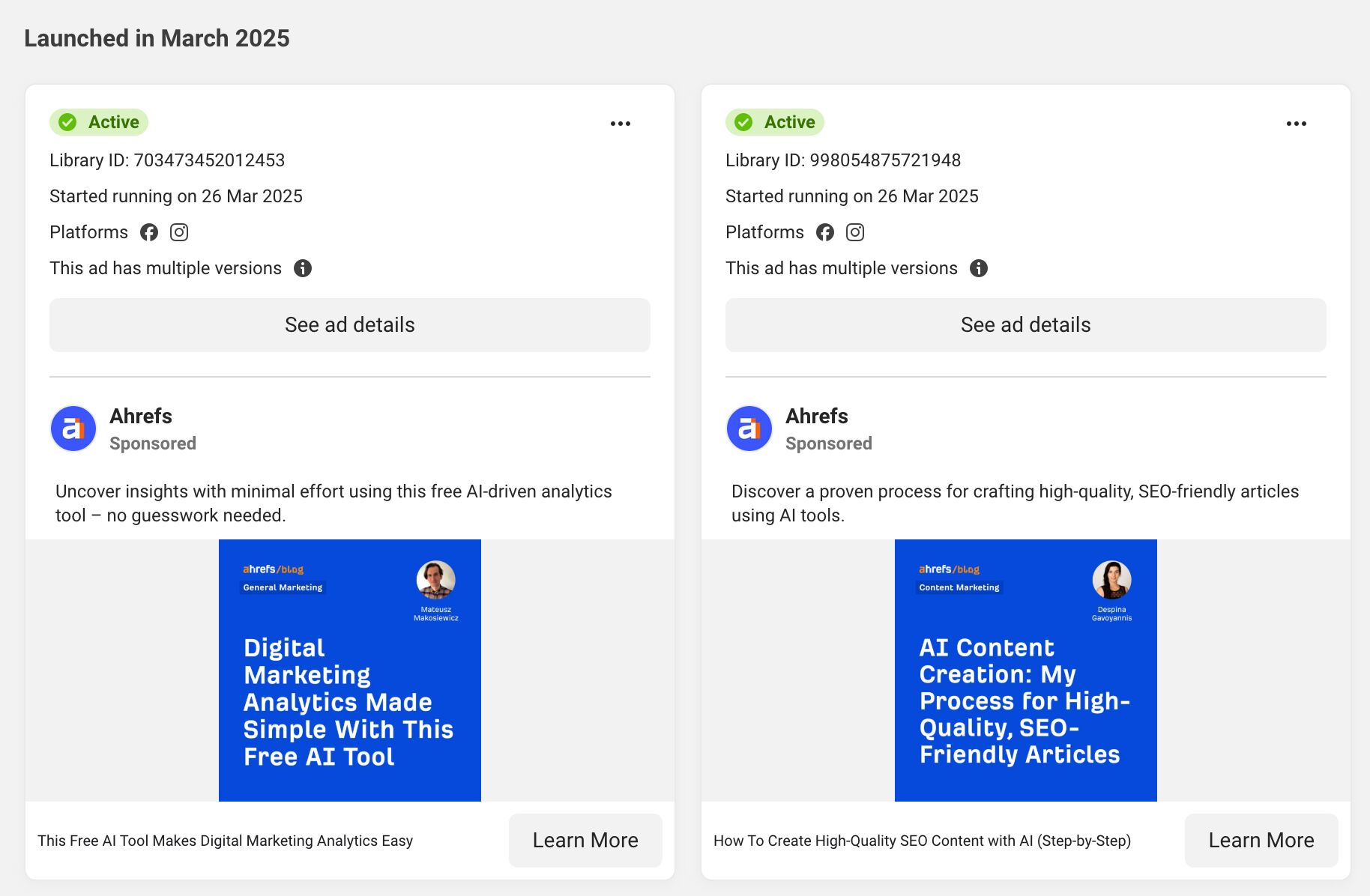
Task: Click the Active status badge on second ad
Action: pos(775,122)
